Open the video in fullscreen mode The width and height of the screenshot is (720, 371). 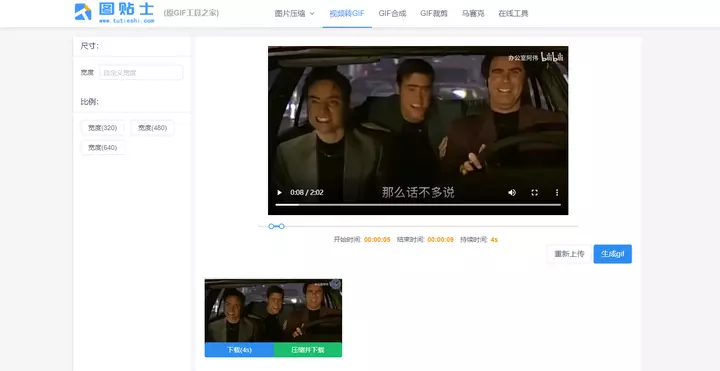coord(534,192)
